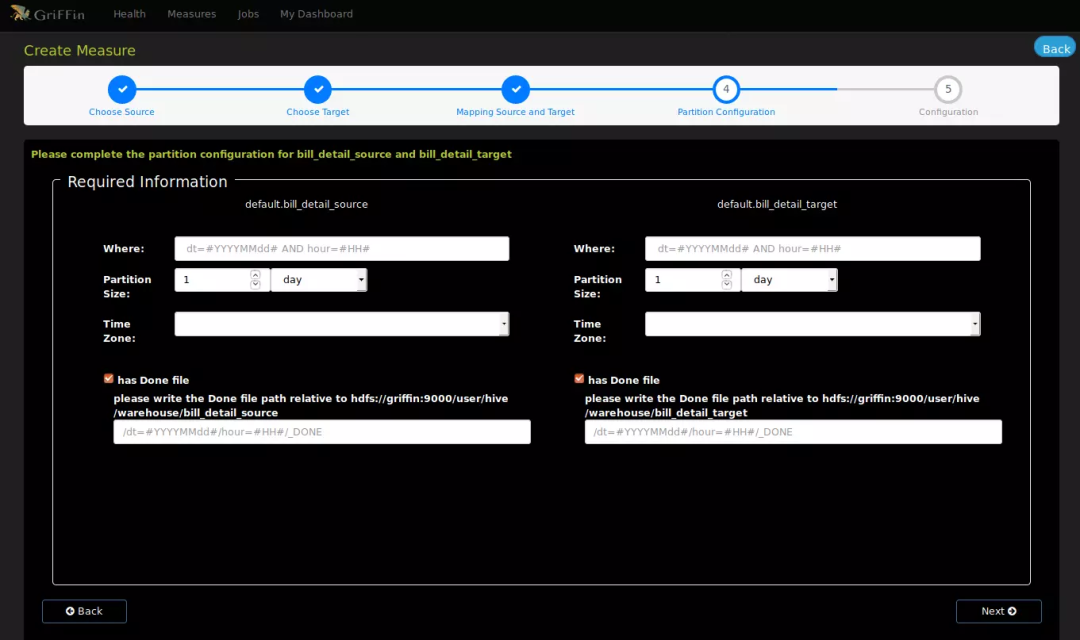The width and height of the screenshot is (1080, 640).
Task: Go to Mapping Source and Target step circle
Action: tap(515, 89)
